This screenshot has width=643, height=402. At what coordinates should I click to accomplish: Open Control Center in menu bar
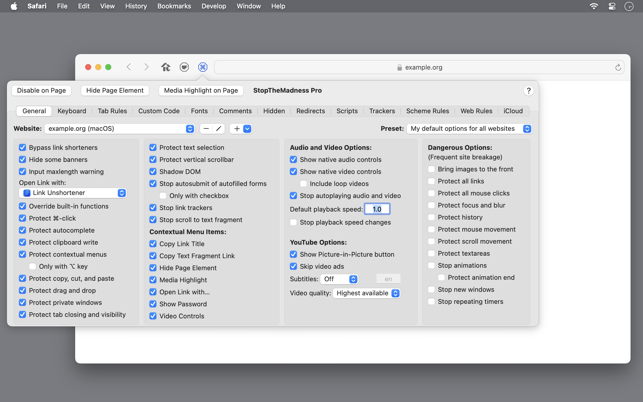click(611, 6)
